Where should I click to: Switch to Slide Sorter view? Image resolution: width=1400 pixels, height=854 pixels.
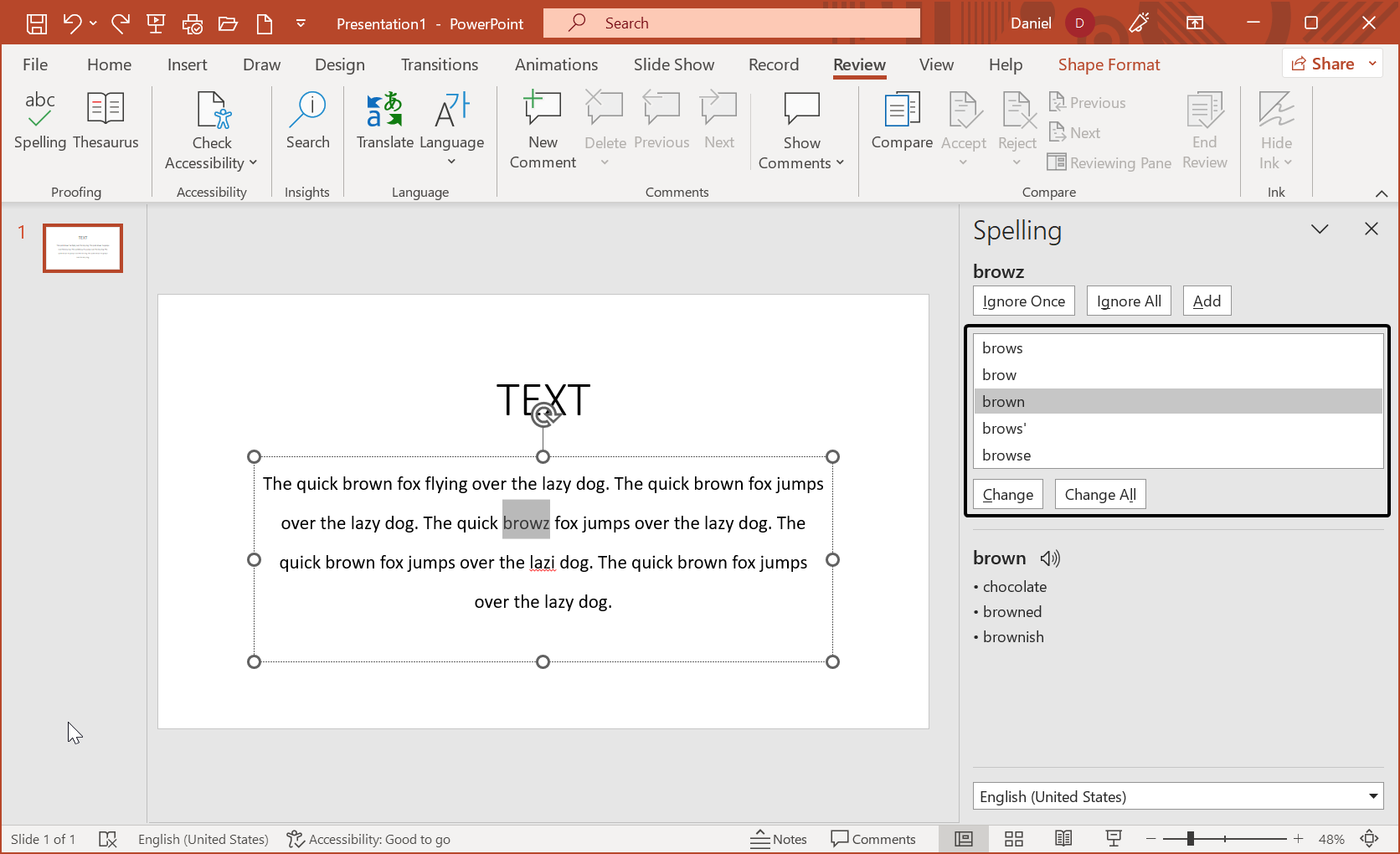click(x=1014, y=839)
